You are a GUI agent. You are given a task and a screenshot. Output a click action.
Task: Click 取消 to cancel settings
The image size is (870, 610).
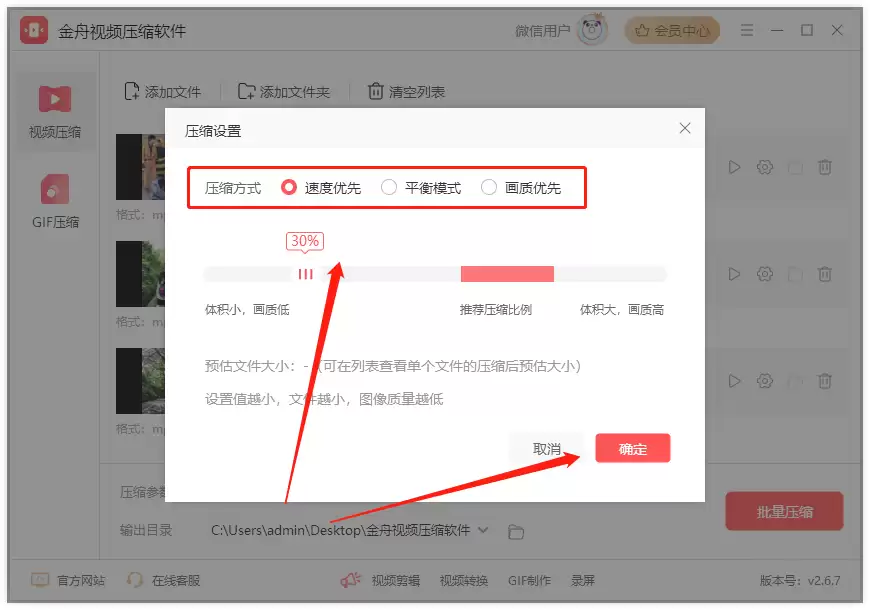(547, 448)
